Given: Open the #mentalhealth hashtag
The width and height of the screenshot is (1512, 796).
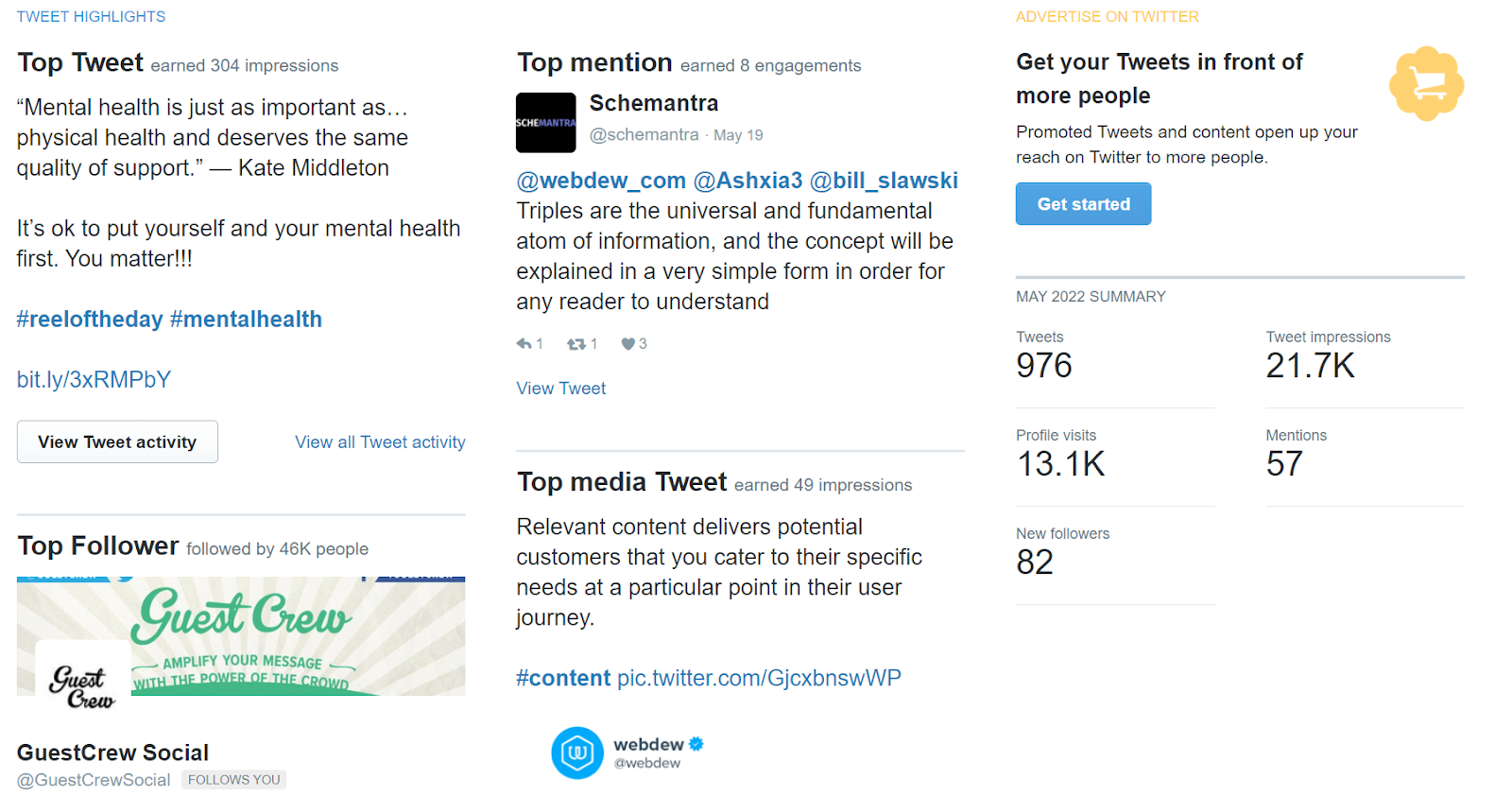Looking at the screenshot, I should click(246, 319).
